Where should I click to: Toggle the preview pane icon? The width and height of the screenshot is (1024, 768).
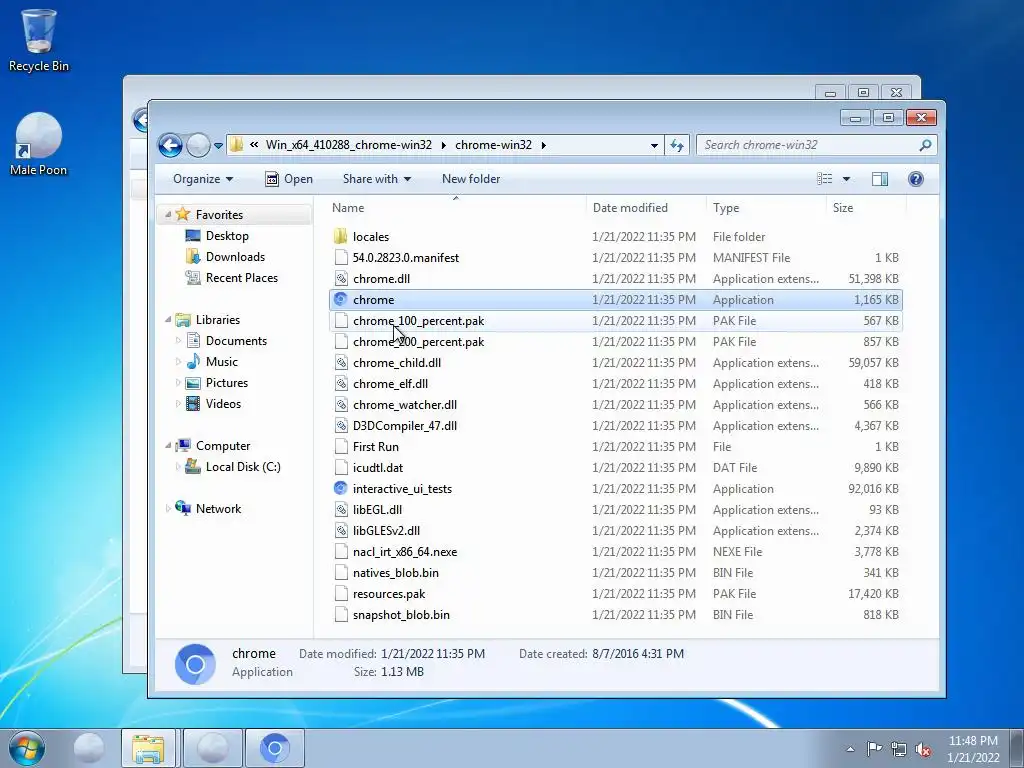click(x=880, y=179)
